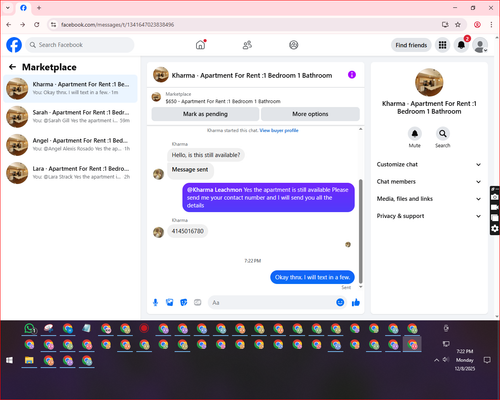Click the large listing photo in right panel
The width and height of the screenshot is (500, 400).
429,82
